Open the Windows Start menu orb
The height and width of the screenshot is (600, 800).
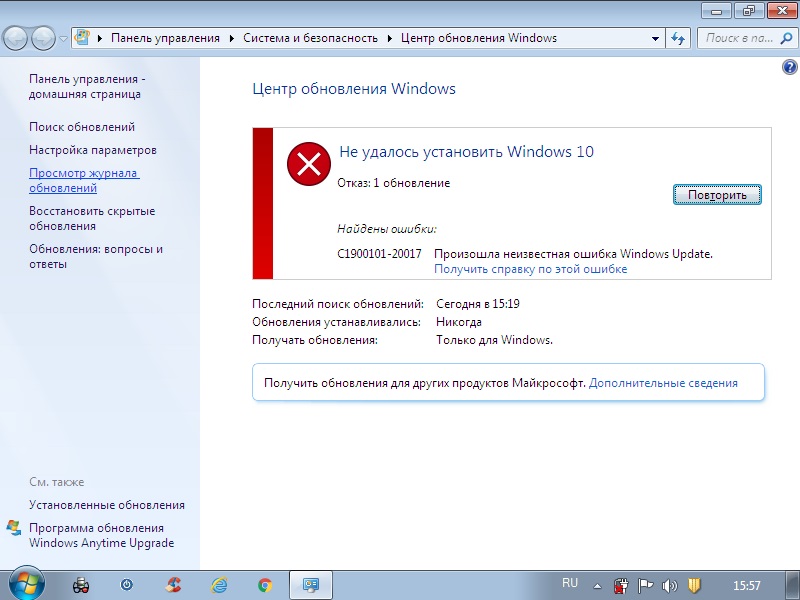[x=25, y=583]
